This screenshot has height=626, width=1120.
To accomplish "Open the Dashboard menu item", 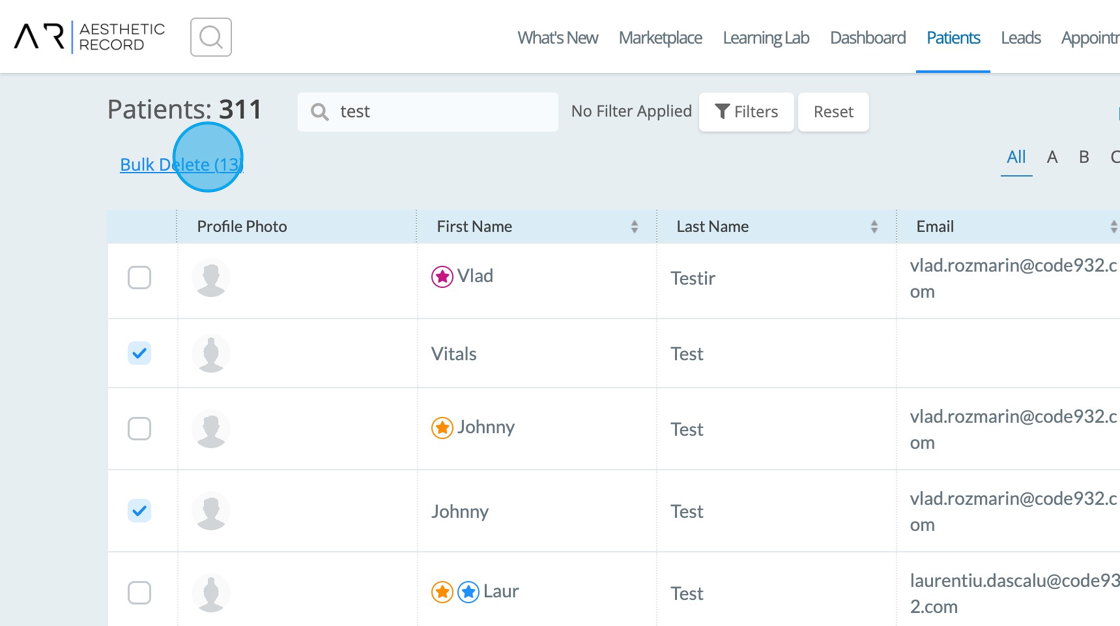I will click(x=868, y=38).
